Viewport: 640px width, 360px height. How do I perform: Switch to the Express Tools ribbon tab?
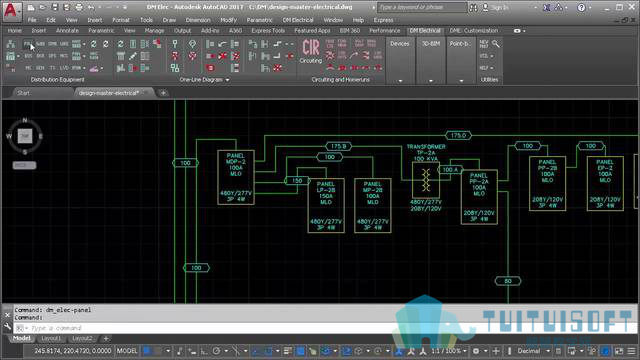[x=268, y=31]
